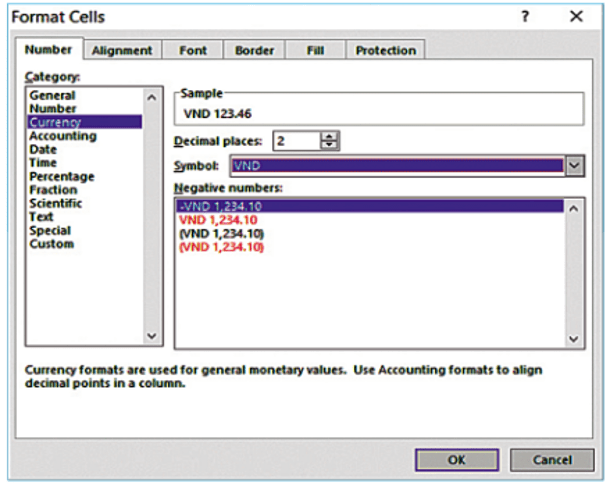610x487 pixels.
Task: Select the General category
Action: 53,95
